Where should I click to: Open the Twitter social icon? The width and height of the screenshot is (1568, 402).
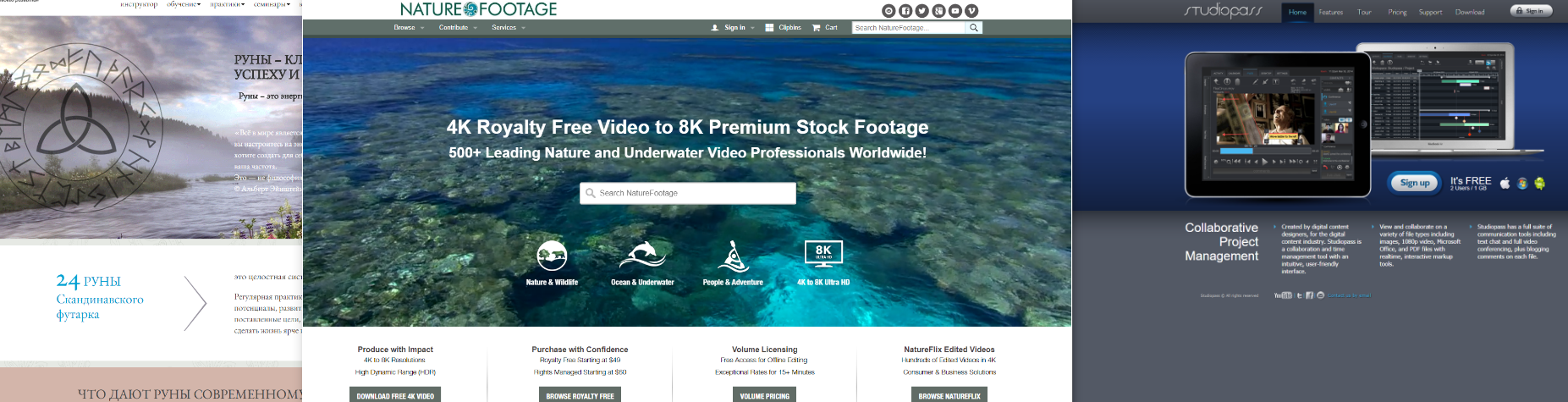pyautogui.click(x=922, y=11)
